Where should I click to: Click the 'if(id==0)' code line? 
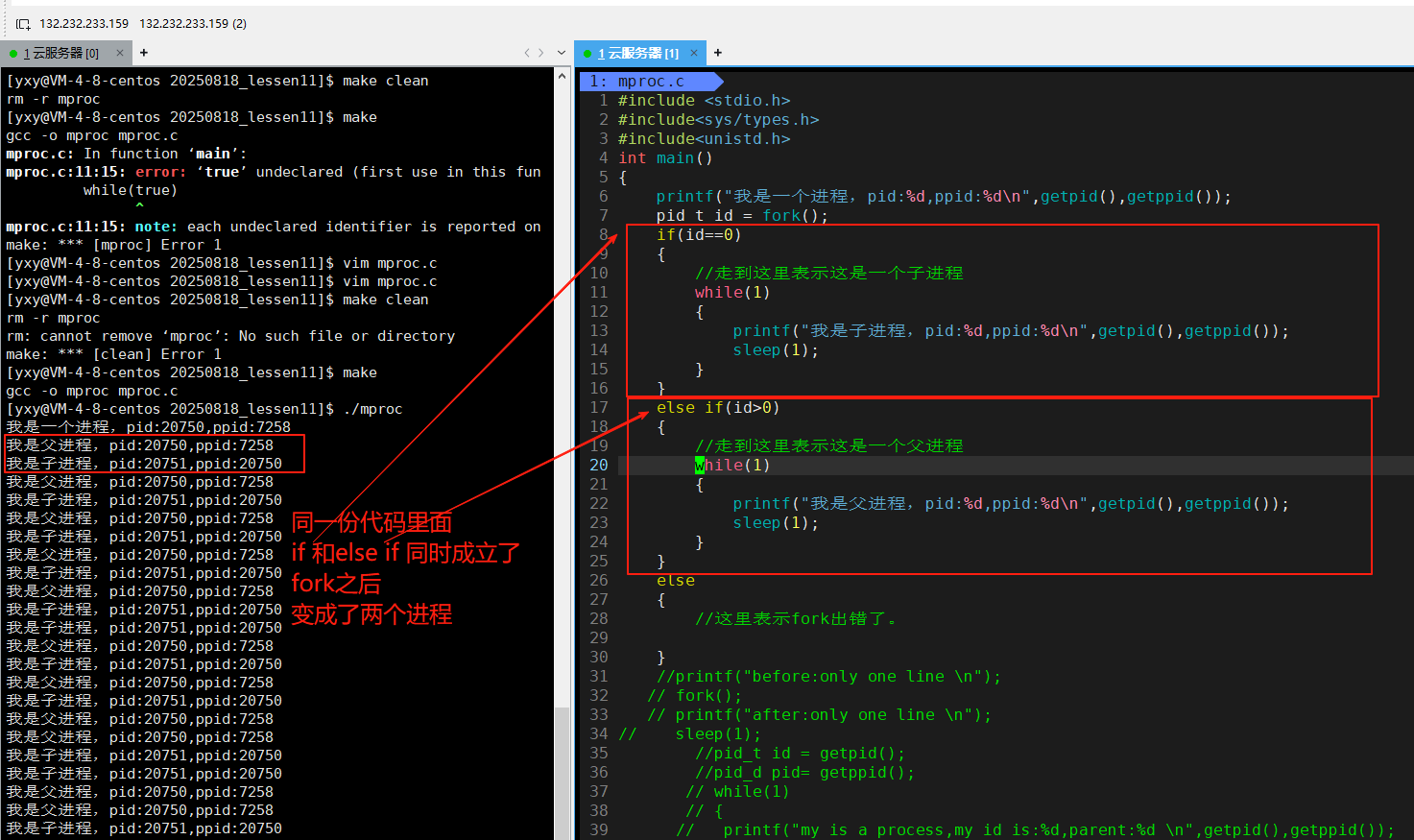coord(699,235)
